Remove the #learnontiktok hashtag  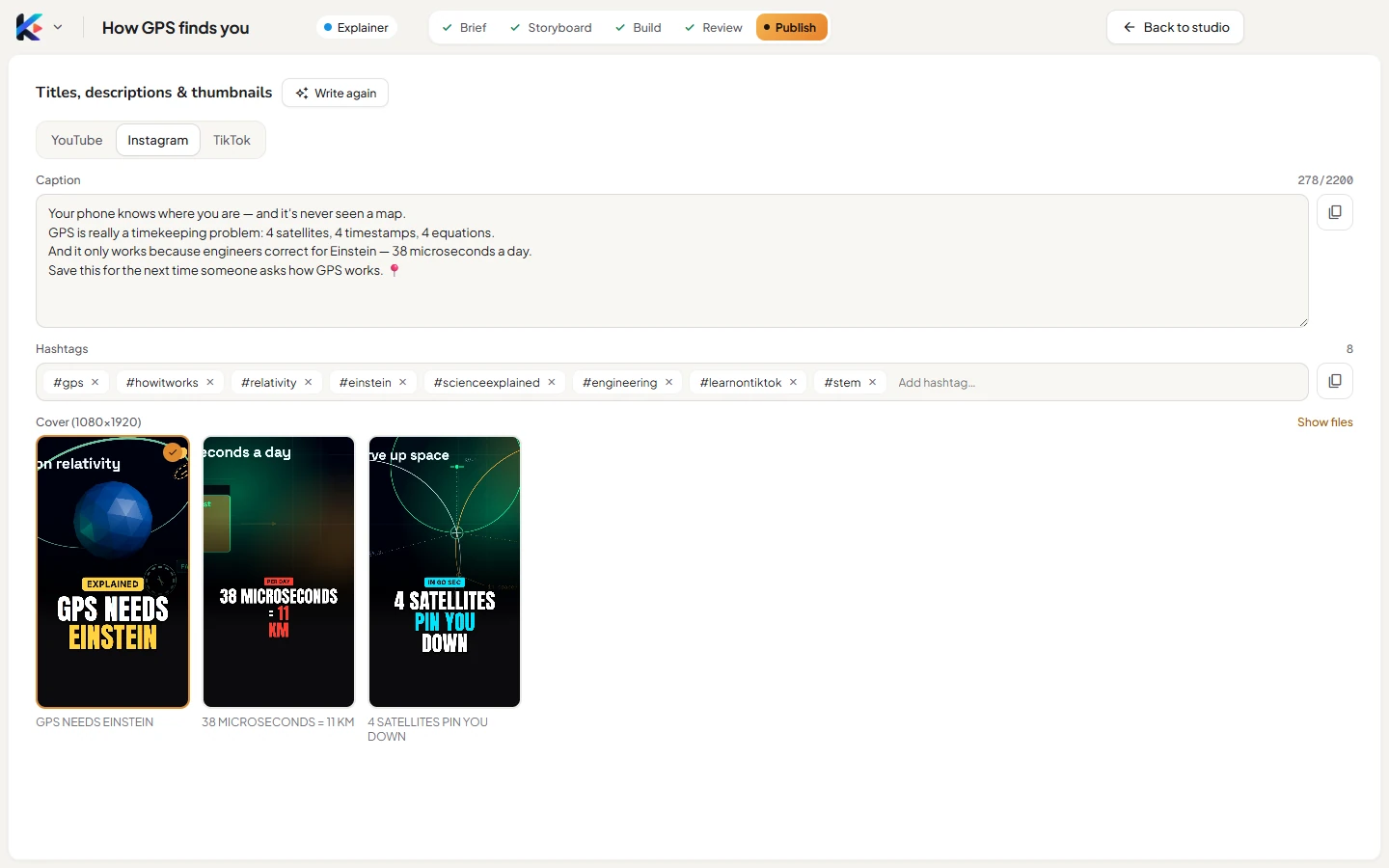(794, 382)
